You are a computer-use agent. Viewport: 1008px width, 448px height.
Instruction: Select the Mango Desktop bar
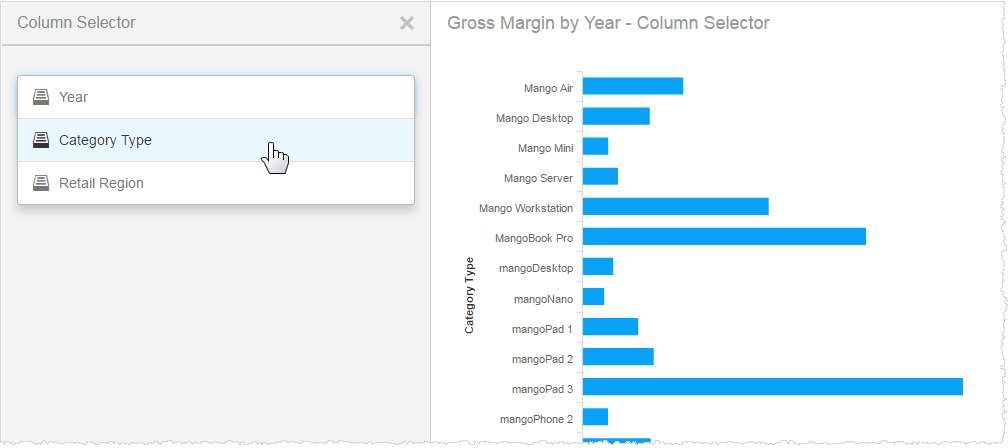tap(616, 116)
